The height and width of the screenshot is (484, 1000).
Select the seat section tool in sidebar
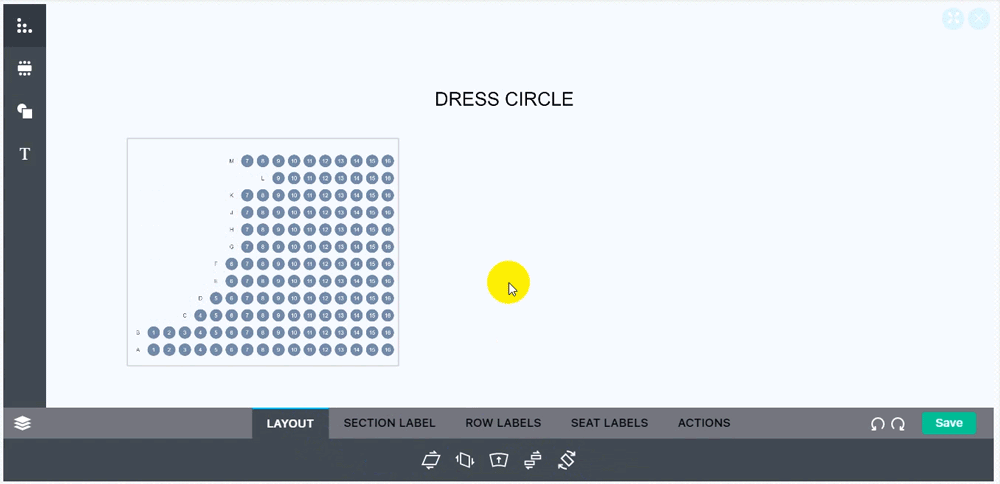click(x=24, y=26)
